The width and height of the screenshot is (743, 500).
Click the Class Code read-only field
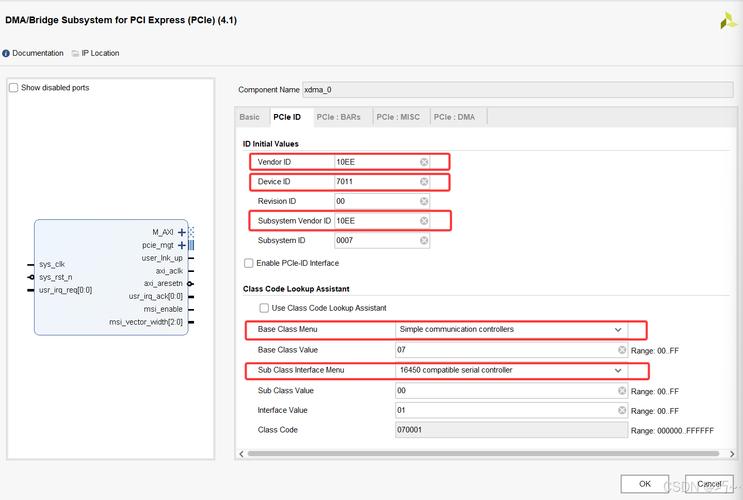pyautogui.click(x=511, y=430)
